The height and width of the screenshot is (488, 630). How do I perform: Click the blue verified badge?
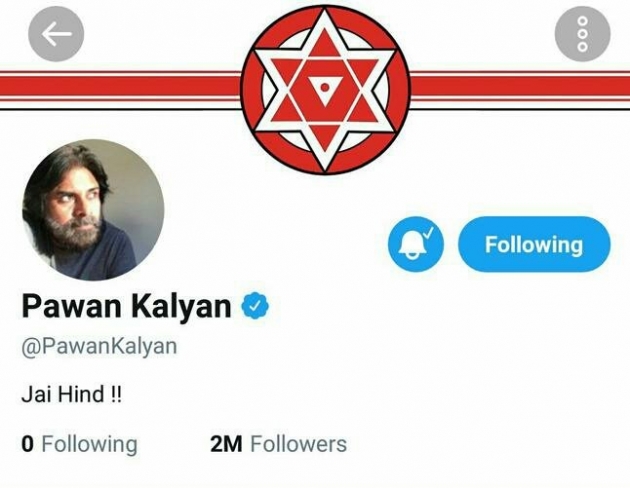257,307
